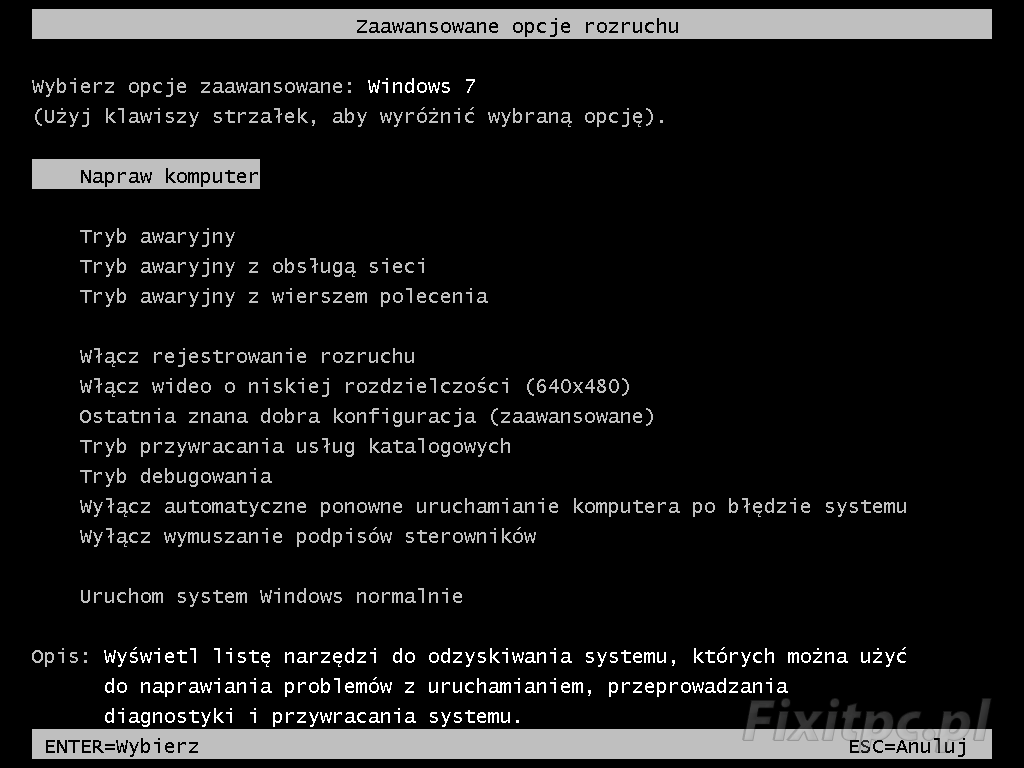The width and height of the screenshot is (1024, 768).
Task: Select Tryb awaryjny z obsługą sieci
Action: click(x=253, y=266)
